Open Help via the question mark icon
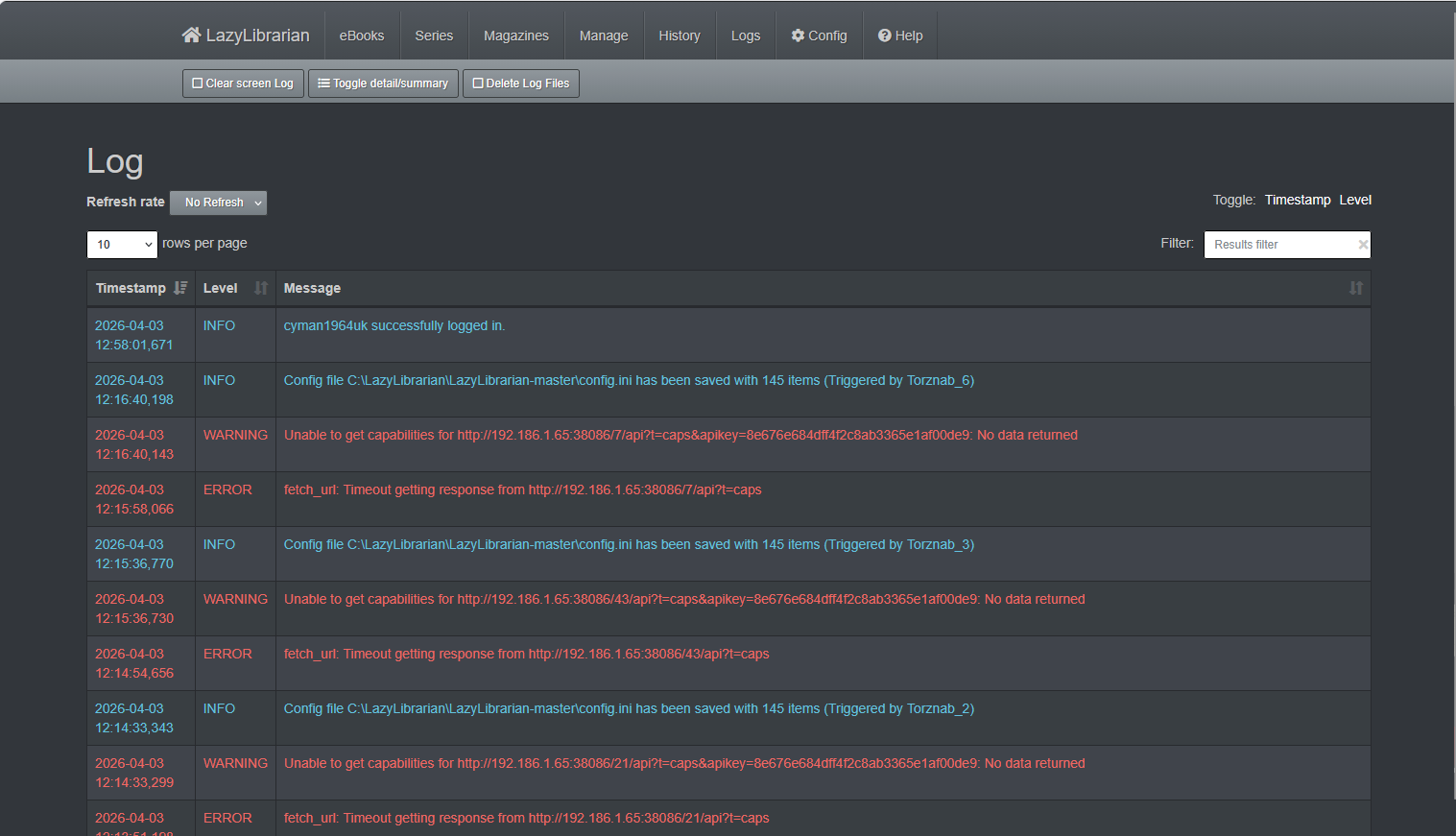 pyautogui.click(x=885, y=36)
